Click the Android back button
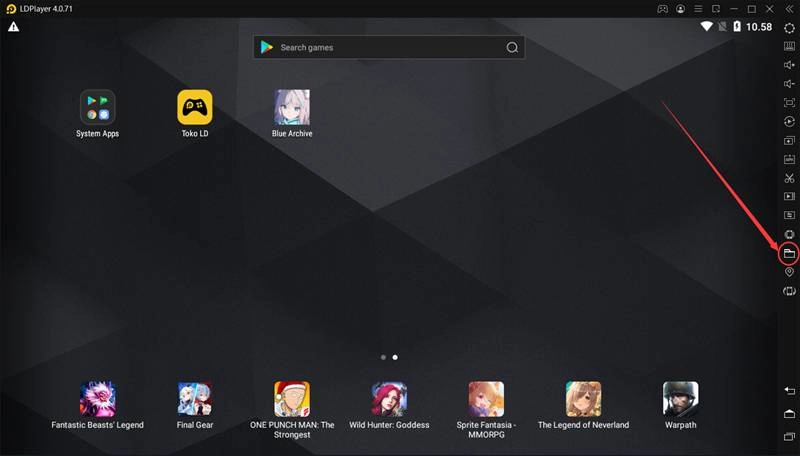 click(789, 391)
